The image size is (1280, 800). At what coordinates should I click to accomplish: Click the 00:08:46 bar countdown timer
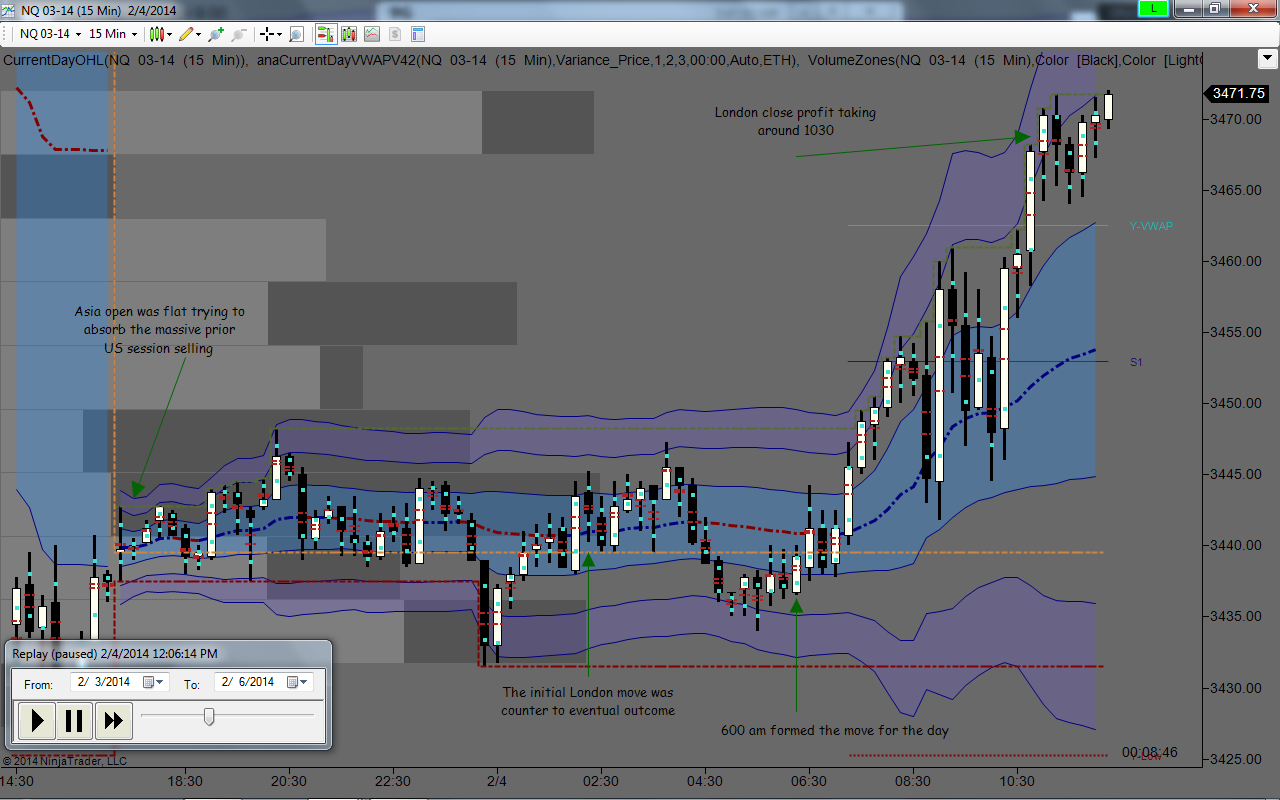pyautogui.click(x=1149, y=752)
